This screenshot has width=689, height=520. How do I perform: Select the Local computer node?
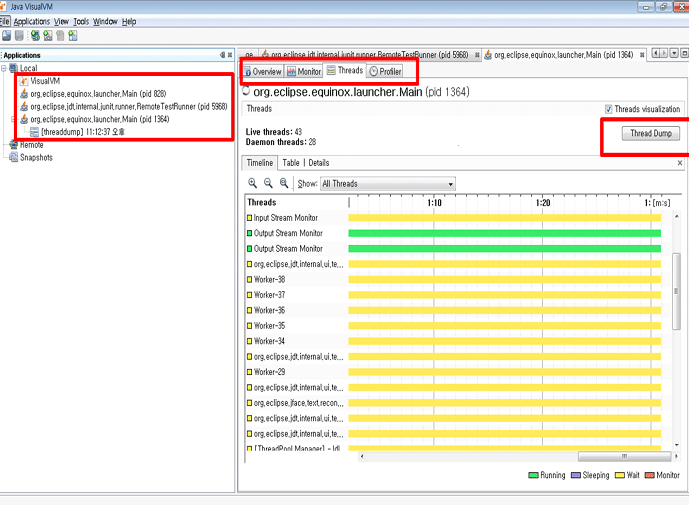(23, 68)
